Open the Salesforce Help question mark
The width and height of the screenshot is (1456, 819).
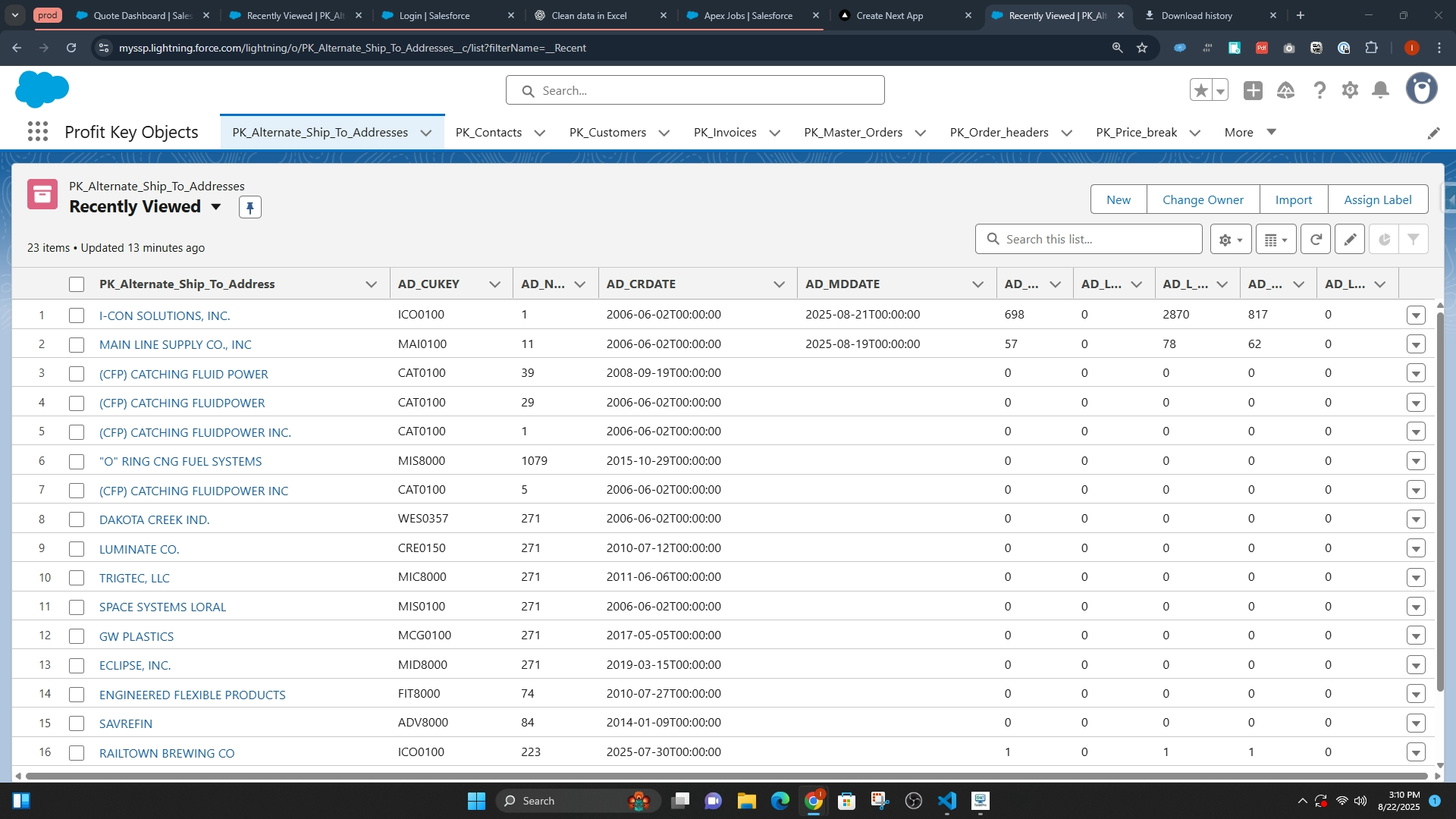(x=1319, y=91)
